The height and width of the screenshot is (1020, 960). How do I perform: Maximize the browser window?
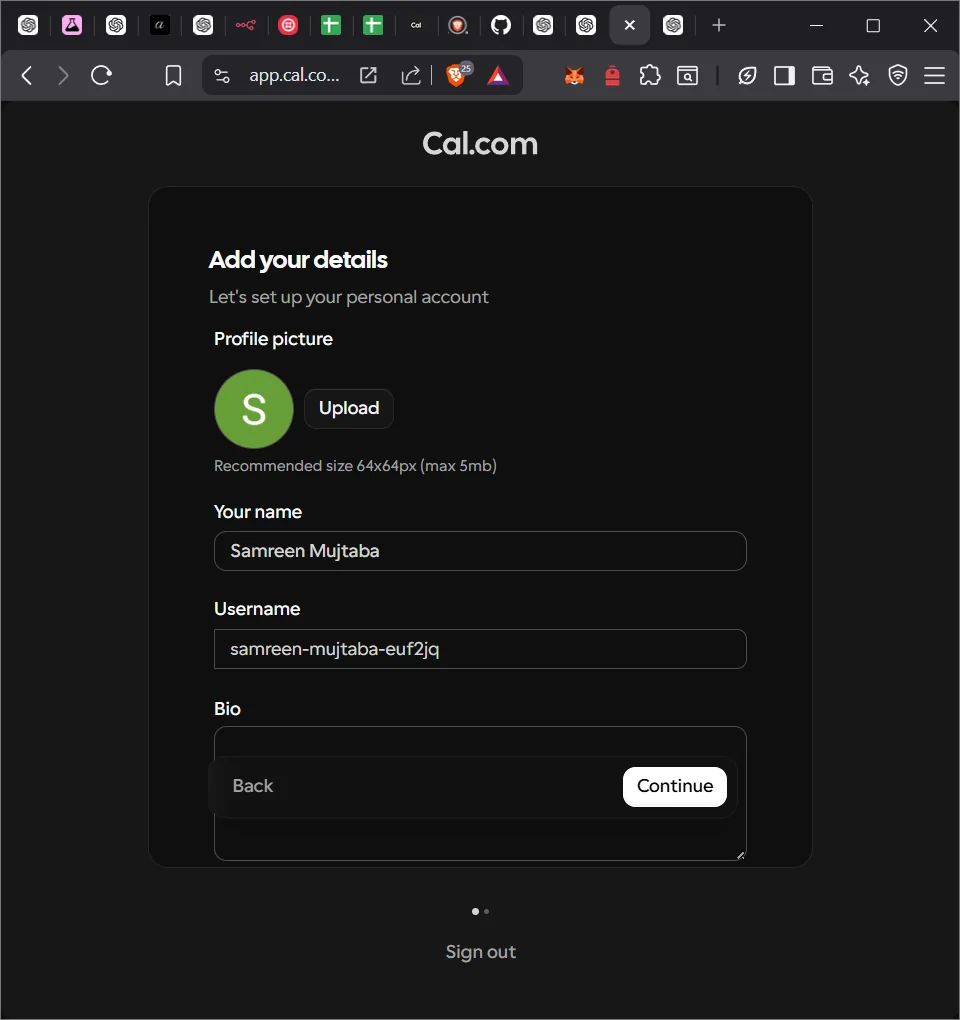point(873,25)
